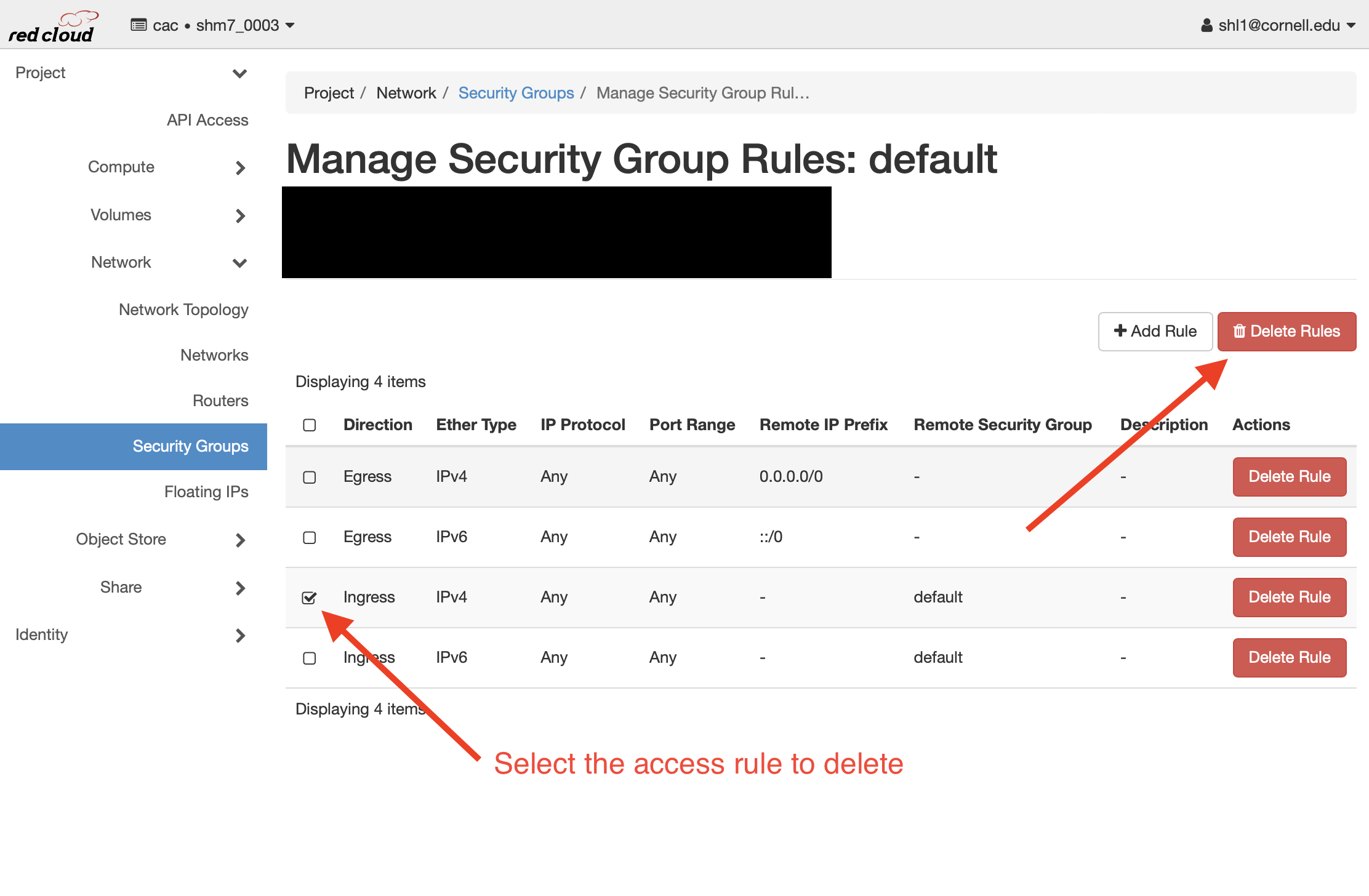Delete the Ingress IPv6 rule
1369x896 pixels.
tap(1290, 657)
